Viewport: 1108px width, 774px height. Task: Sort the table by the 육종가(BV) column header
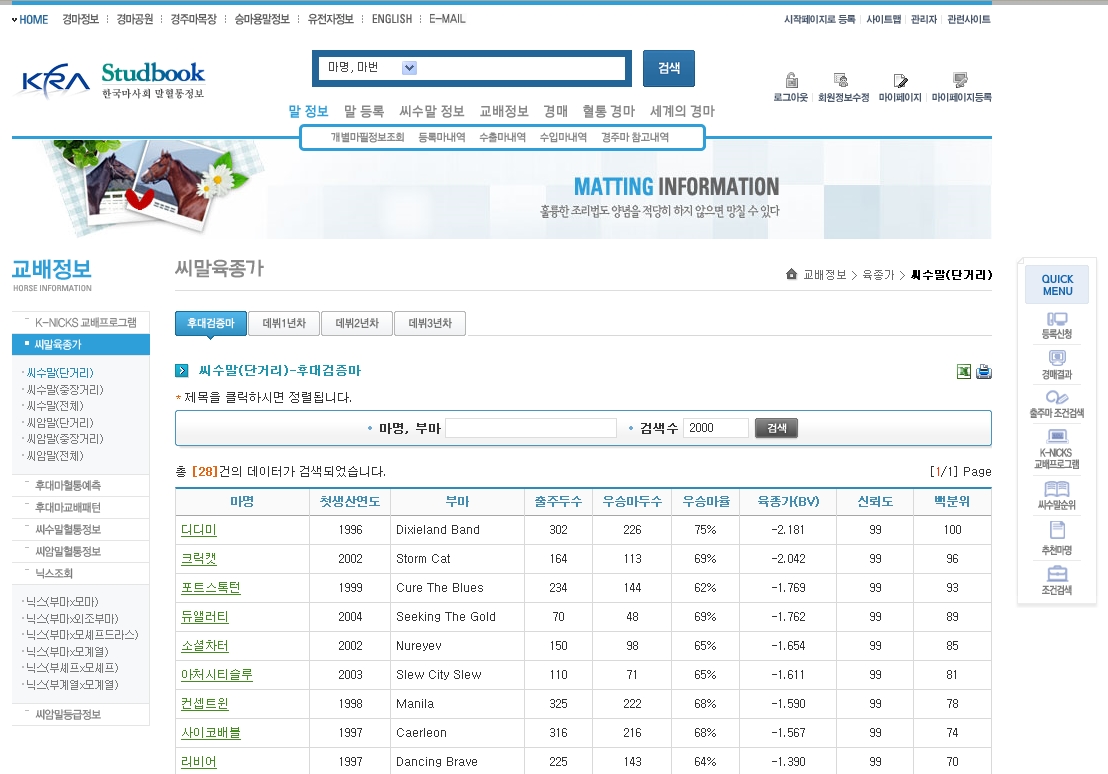(781, 502)
